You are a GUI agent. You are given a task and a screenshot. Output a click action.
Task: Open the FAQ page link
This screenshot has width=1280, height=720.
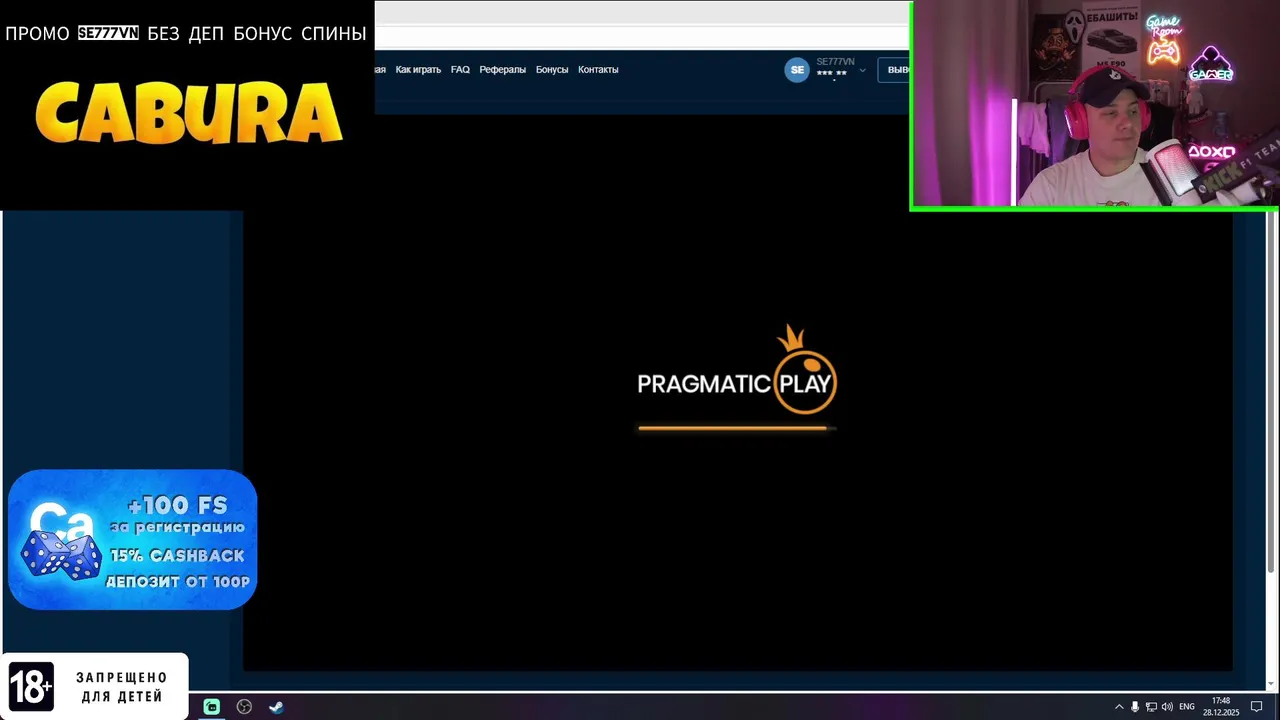(x=460, y=70)
